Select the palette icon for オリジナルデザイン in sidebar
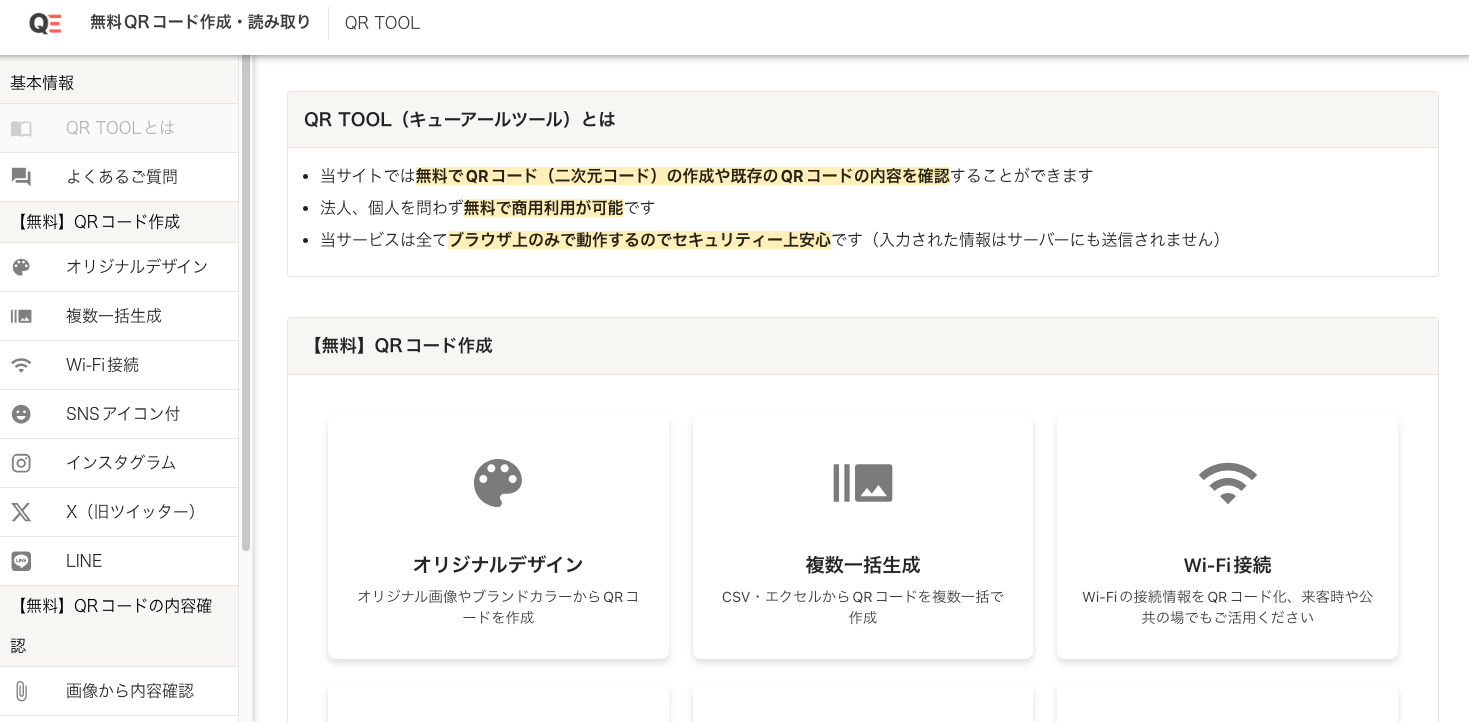 click(x=23, y=267)
